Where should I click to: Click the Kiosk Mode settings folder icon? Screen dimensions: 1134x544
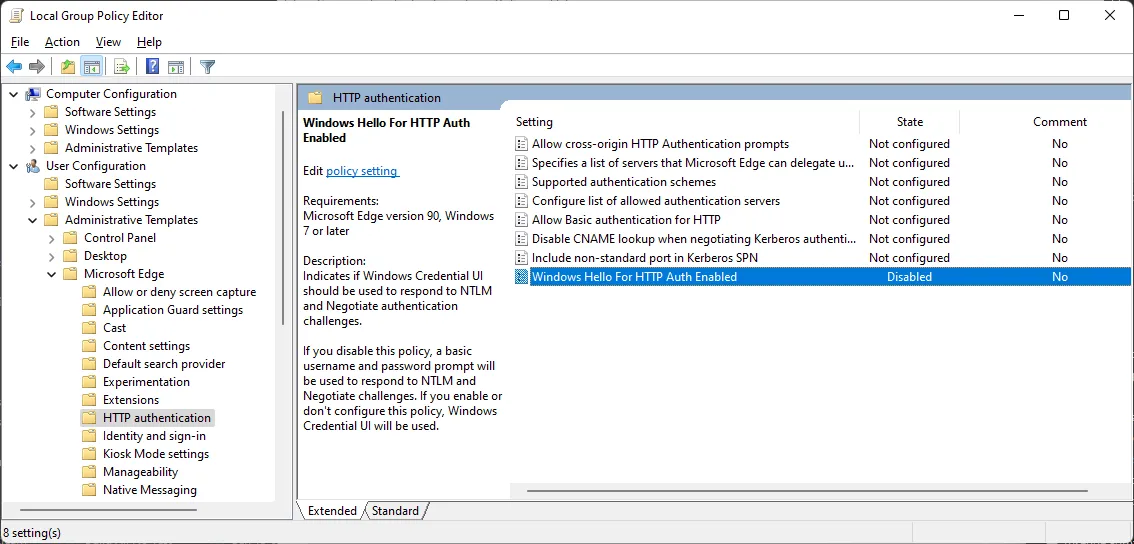pyautogui.click(x=89, y=454)
